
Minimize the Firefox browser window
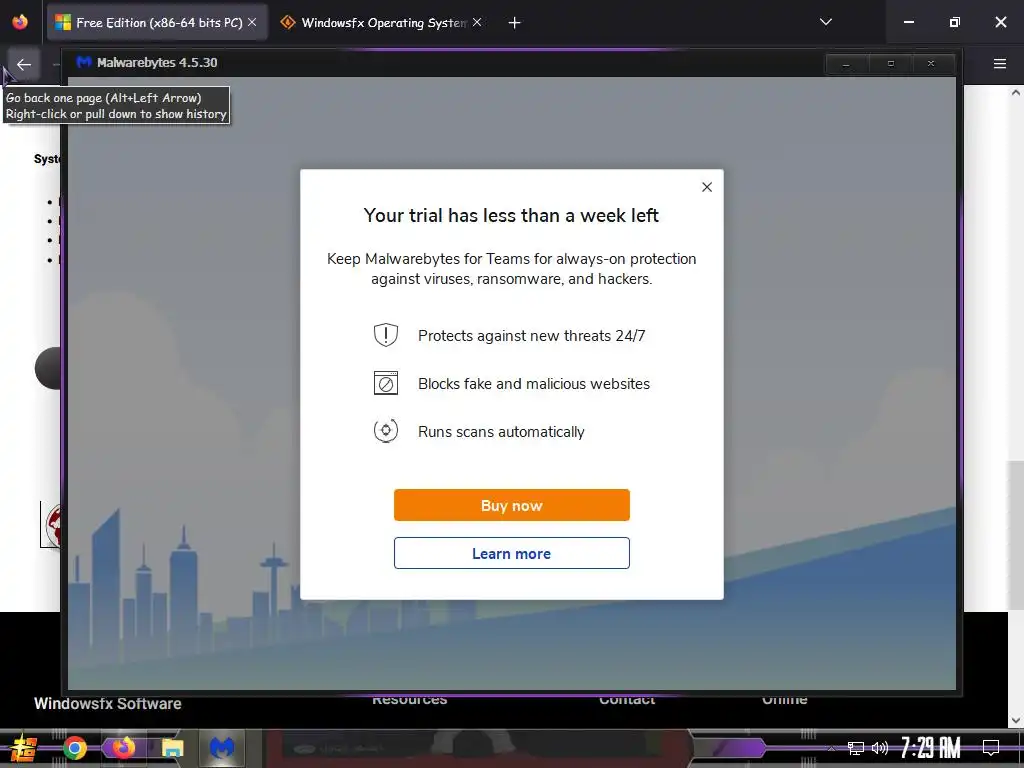[908, 22]
